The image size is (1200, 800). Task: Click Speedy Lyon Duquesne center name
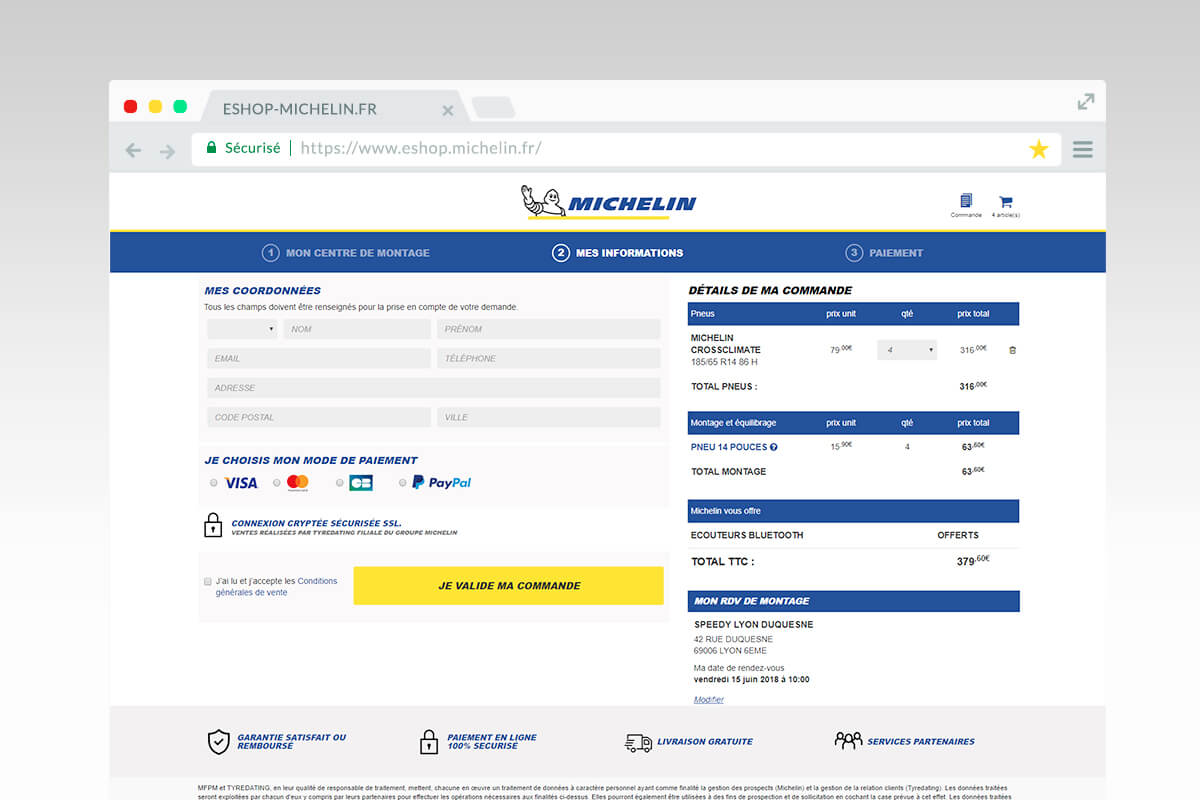[754, 625]
